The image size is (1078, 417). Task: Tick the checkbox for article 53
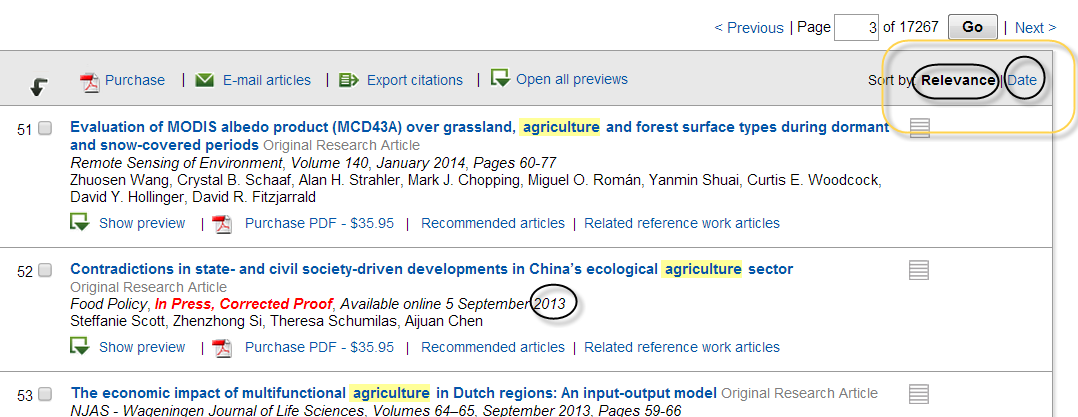(x=45, y=395)
